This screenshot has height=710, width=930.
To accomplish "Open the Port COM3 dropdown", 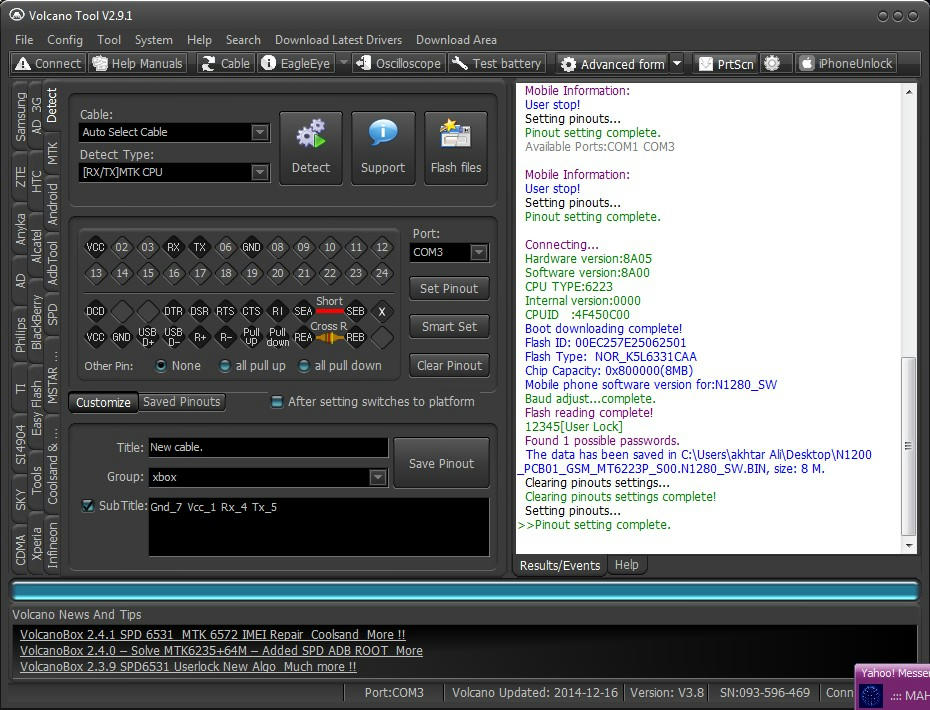I will click(479, 253).
